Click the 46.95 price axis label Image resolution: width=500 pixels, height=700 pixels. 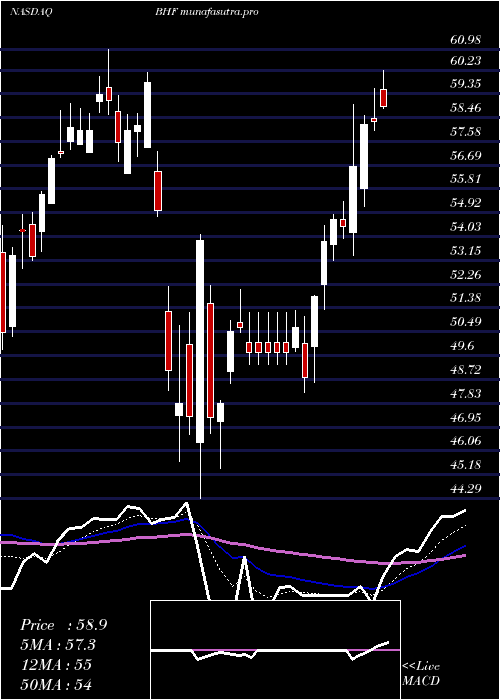[x=466, y=417]
